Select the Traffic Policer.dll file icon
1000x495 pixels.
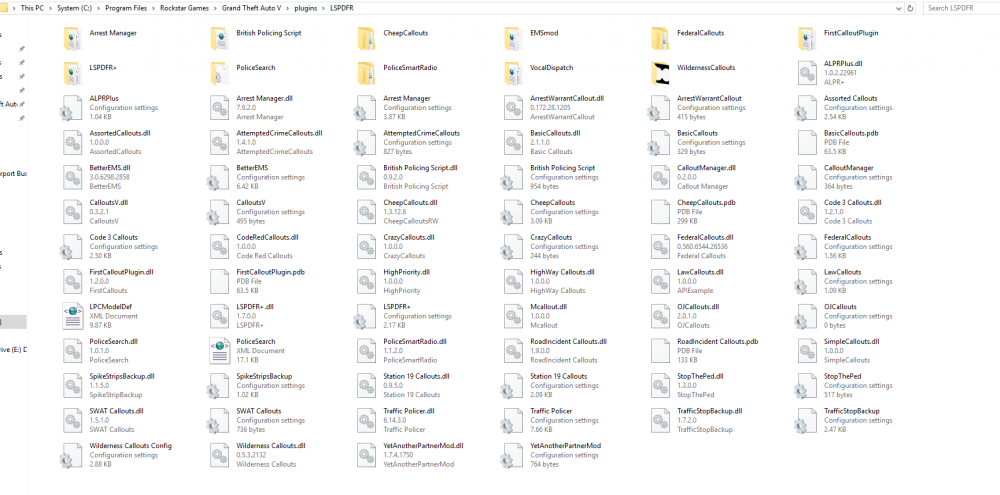click(x=367, y=421)
